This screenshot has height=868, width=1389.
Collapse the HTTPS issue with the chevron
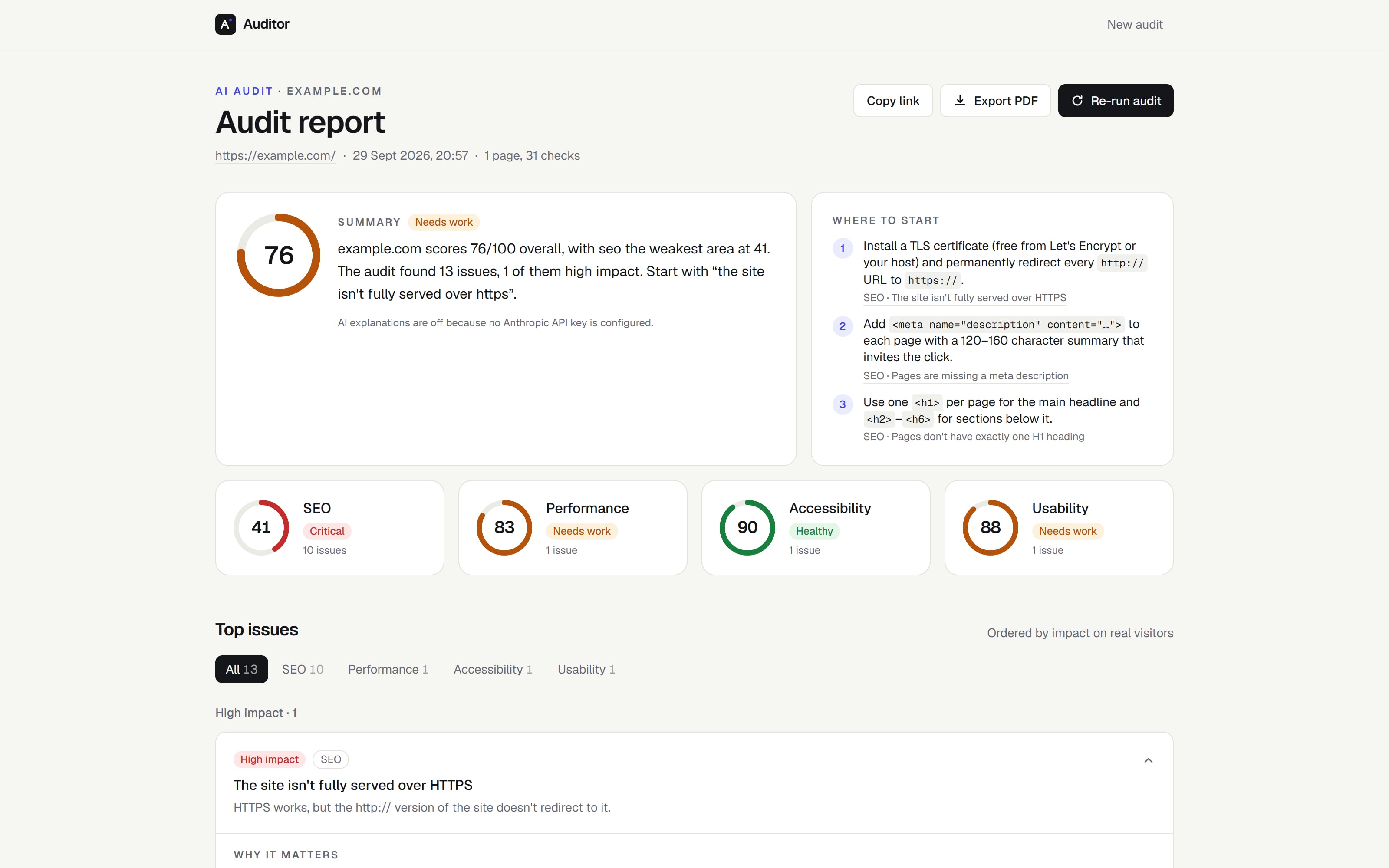[1148, 761]
